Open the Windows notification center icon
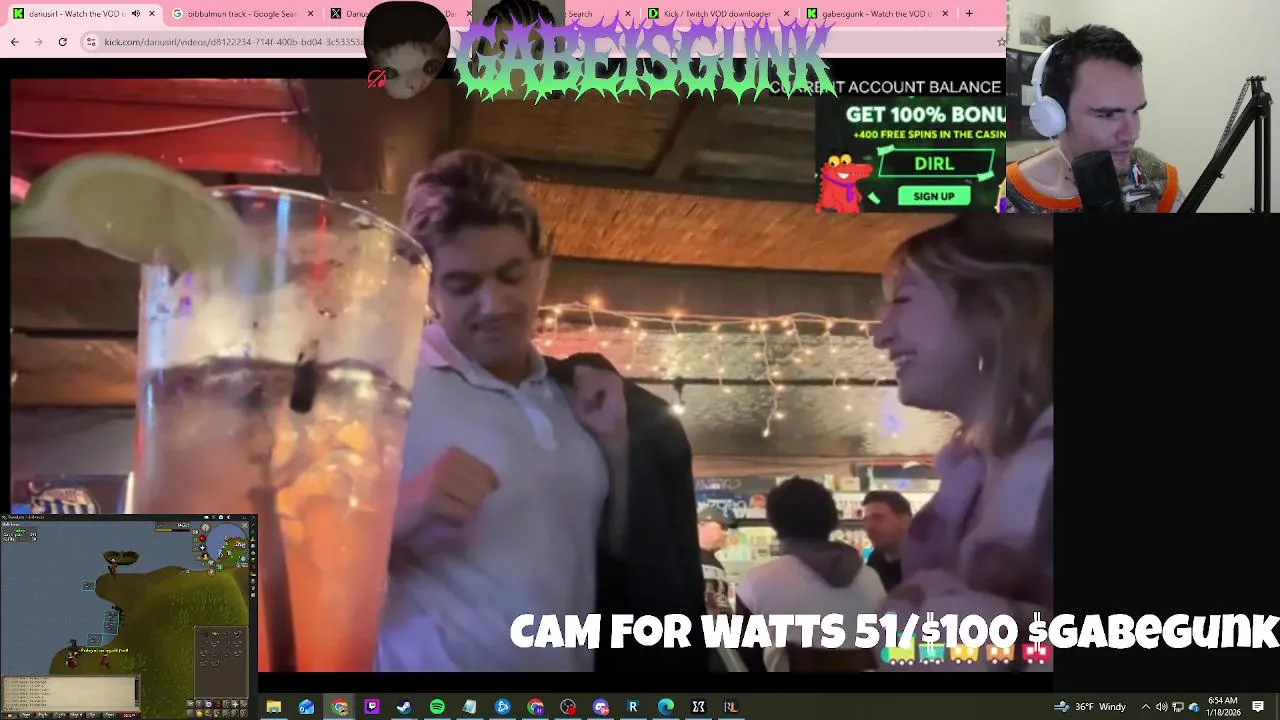The image size is (1280, 720). pyautogui.click(x=1258, y=707)
